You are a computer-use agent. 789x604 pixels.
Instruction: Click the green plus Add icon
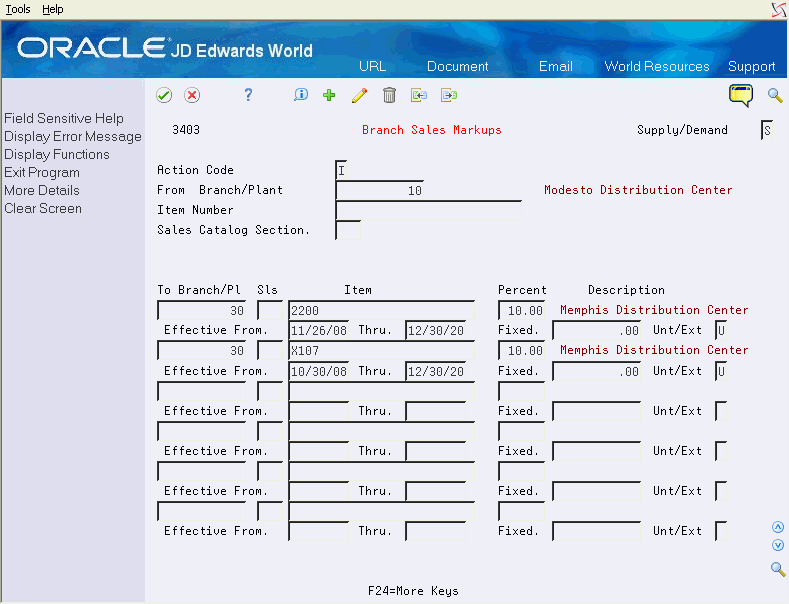[329, 95]
